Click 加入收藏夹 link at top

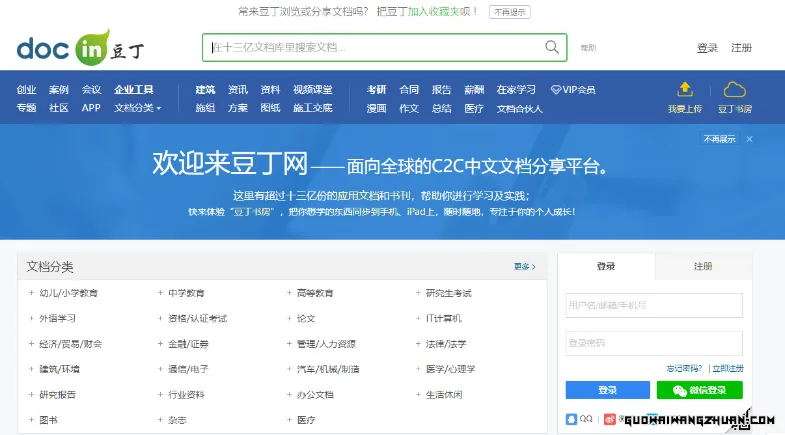click(433, 12)
